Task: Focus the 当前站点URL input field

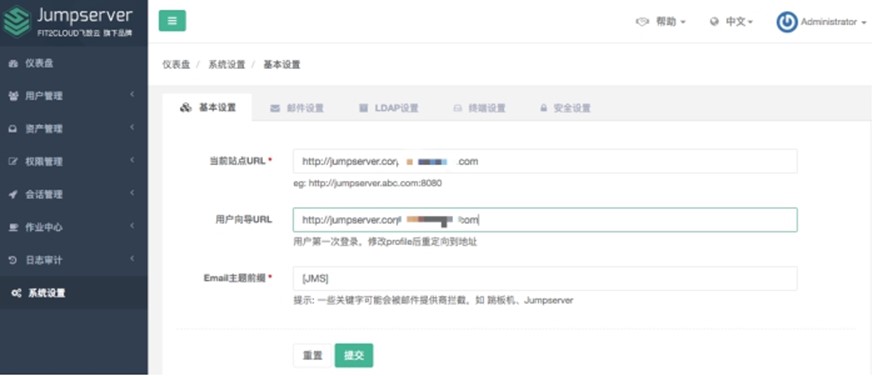Action: 545,162
